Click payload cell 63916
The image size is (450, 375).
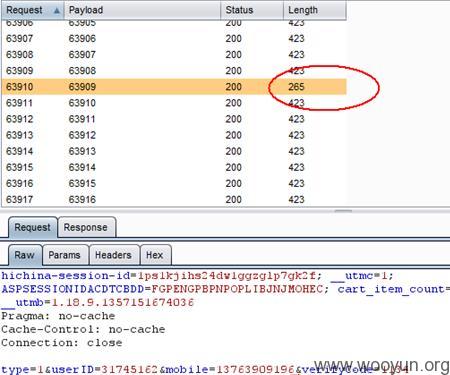[x=82, y=199]
